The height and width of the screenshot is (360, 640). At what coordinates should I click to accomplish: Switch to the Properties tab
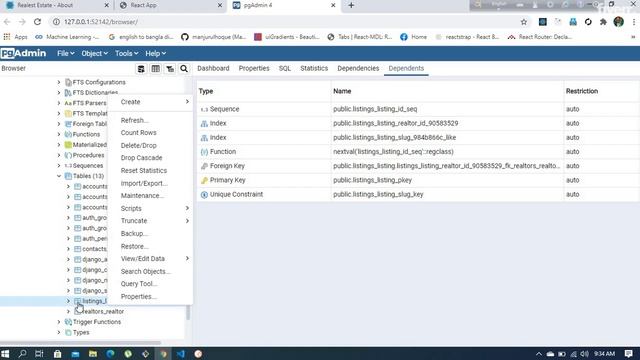pyautogui.click(x=254, y=68)
